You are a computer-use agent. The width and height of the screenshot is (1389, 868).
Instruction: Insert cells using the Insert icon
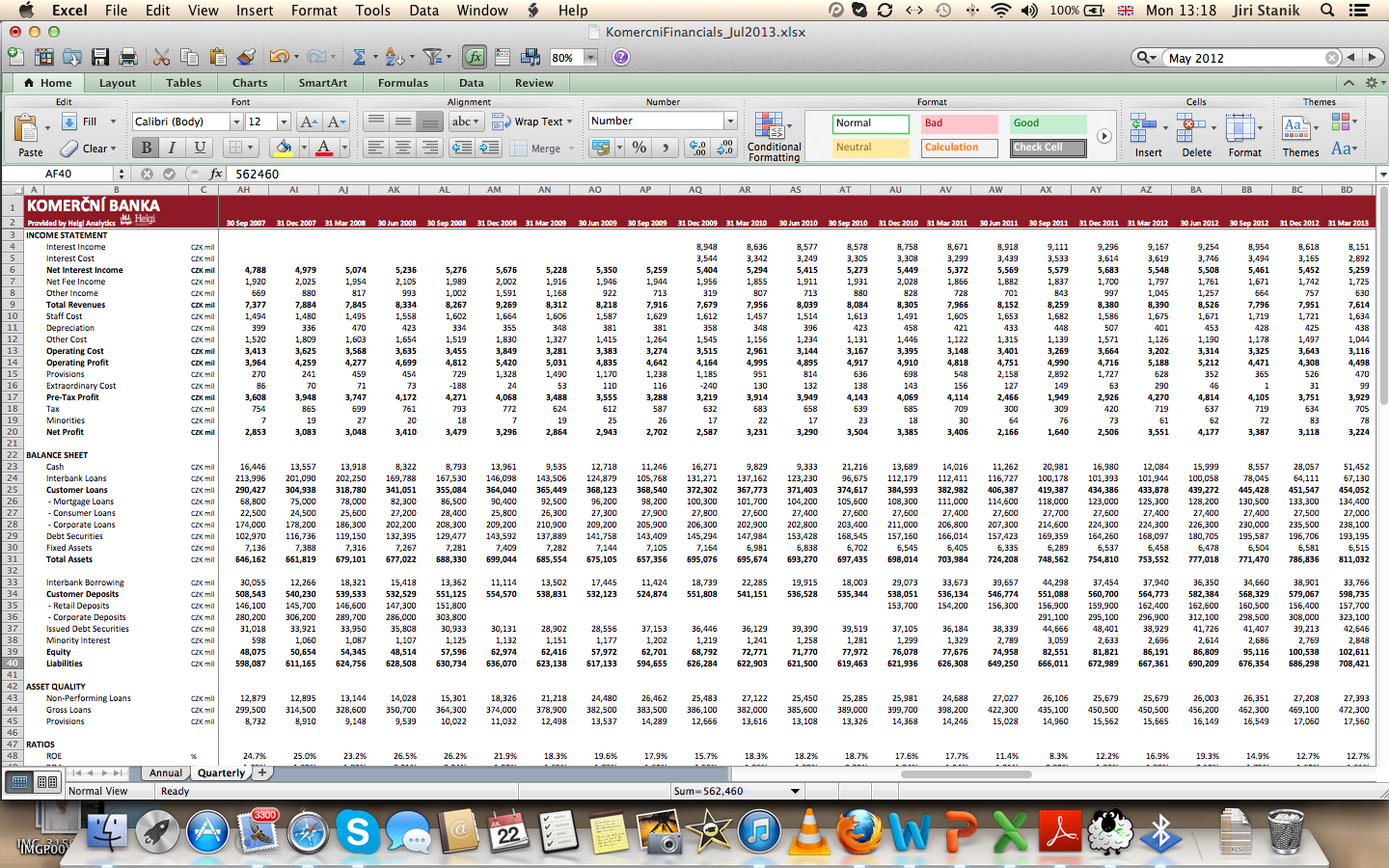1148,135
